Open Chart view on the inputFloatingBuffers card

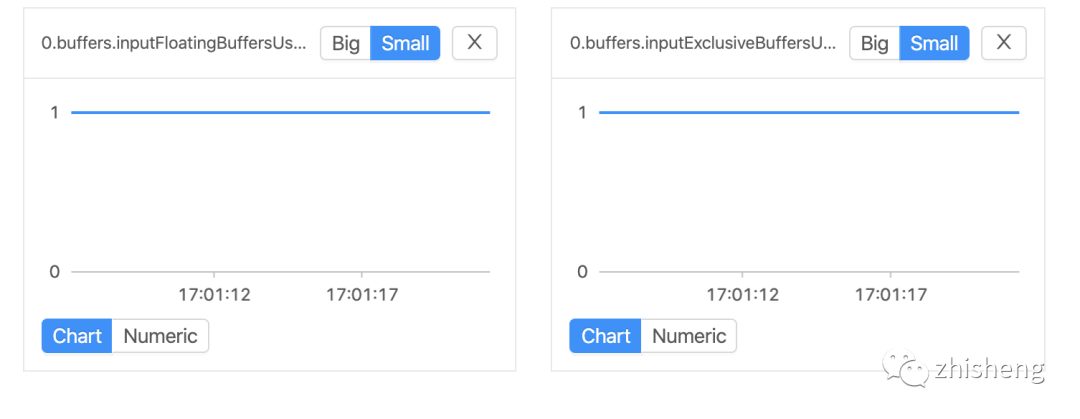pos(76,336)
